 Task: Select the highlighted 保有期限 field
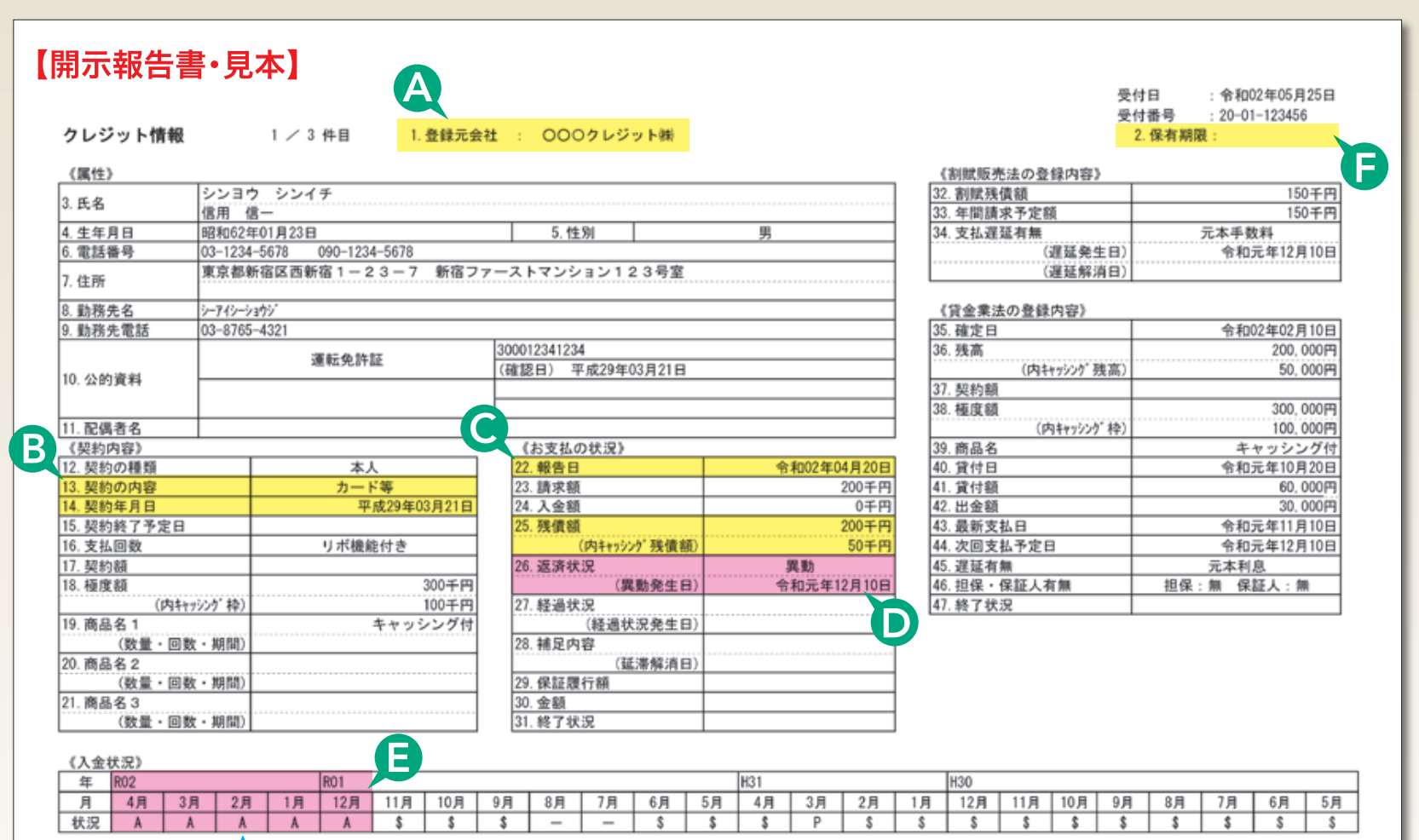[x=1226, y=136]
